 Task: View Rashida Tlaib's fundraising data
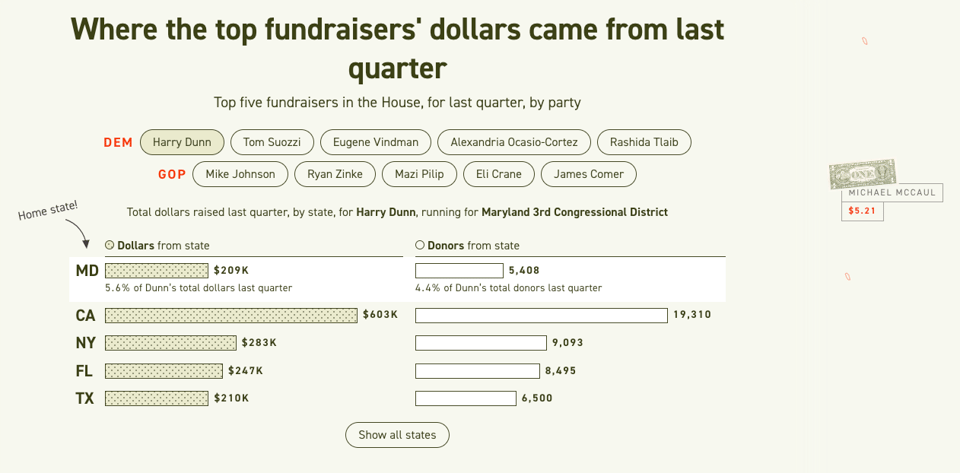coord(644,142)
